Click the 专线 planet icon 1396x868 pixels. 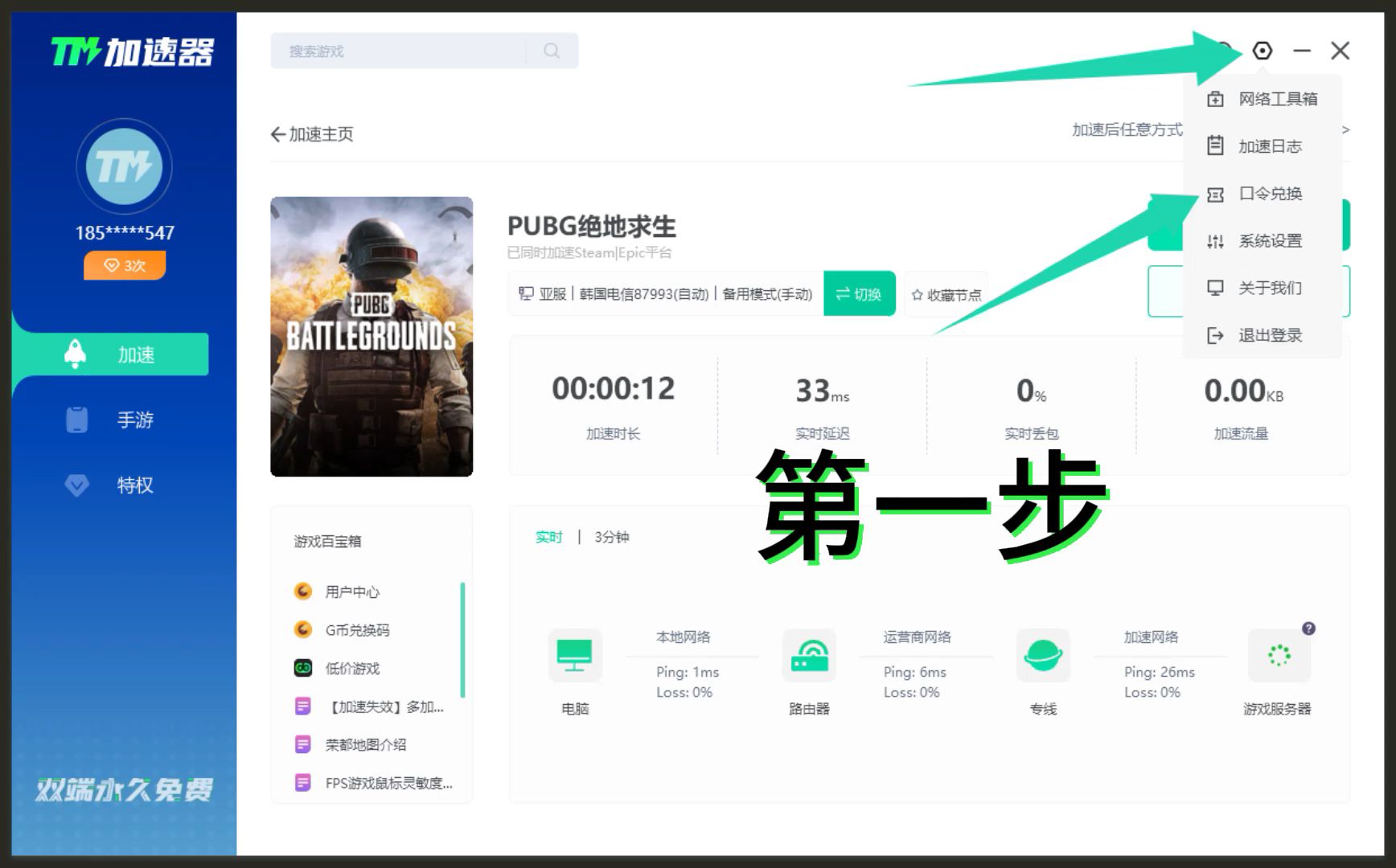click(x=1043, y=656)
